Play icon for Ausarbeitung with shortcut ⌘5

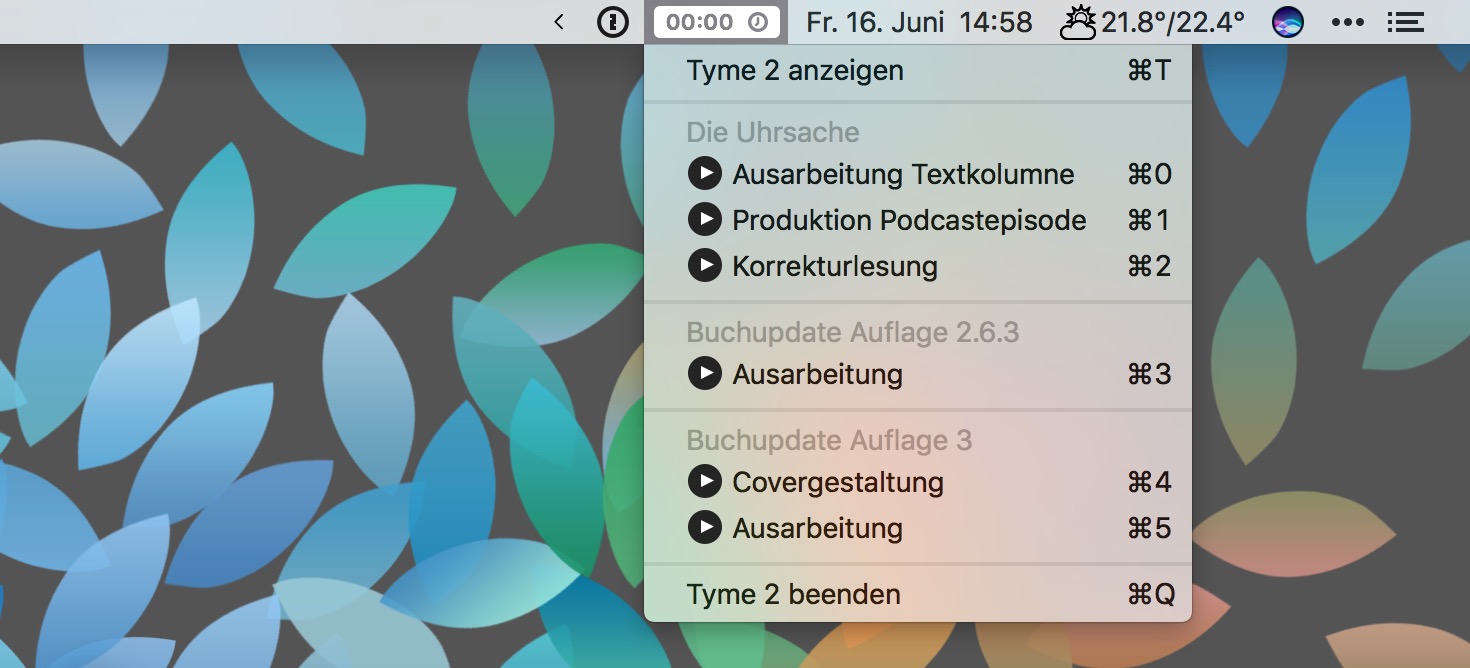[705, 528]
